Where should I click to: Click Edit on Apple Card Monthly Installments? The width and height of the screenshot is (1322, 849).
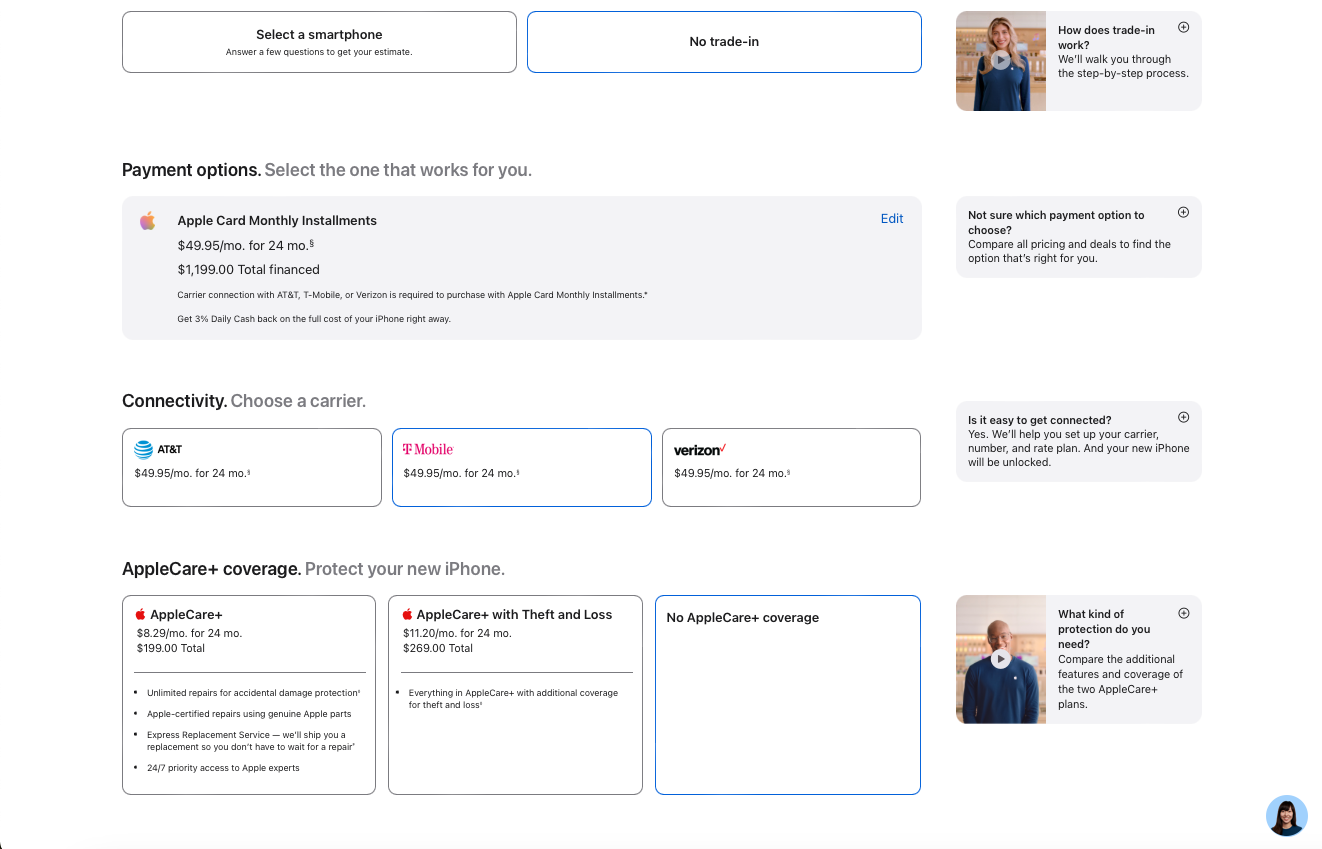click(x=892, y=219)
